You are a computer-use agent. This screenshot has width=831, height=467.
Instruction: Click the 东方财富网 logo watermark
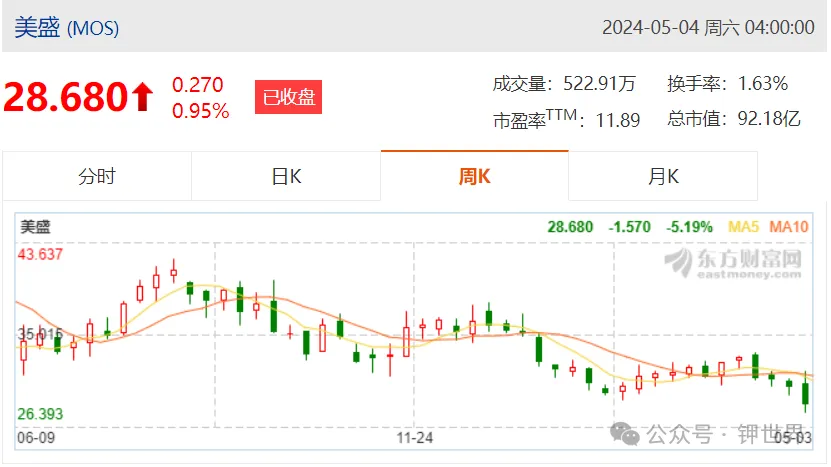[733, 263]
